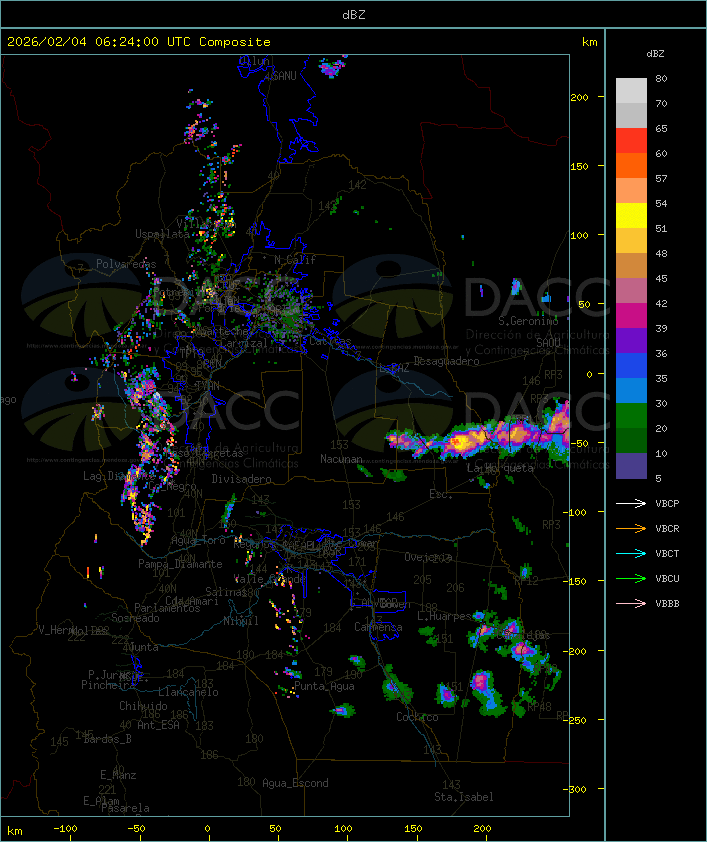
Task: Click the Punta_Agua place label
Action: 324,686
